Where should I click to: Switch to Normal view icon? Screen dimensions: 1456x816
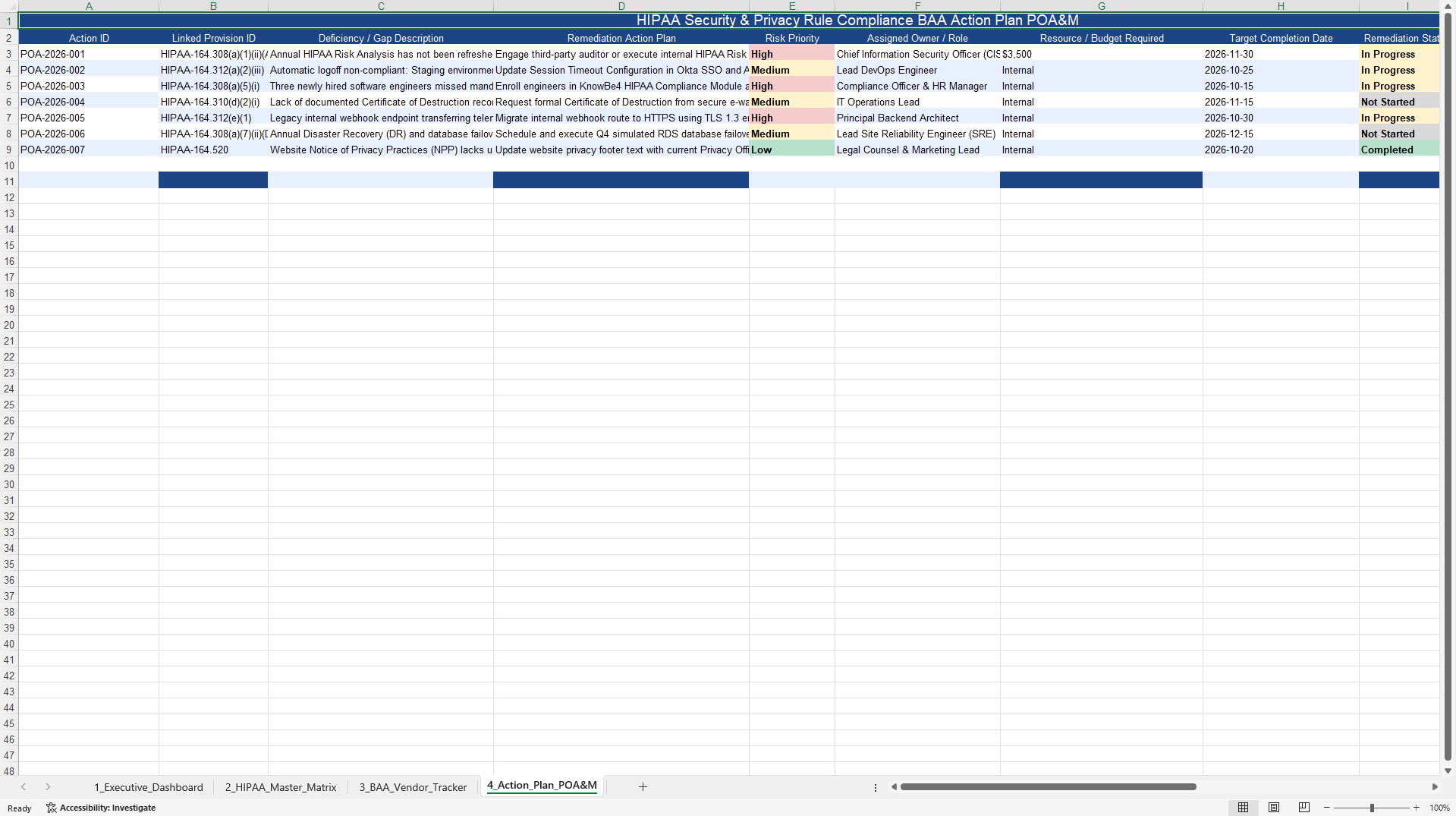click(1243, 808)
